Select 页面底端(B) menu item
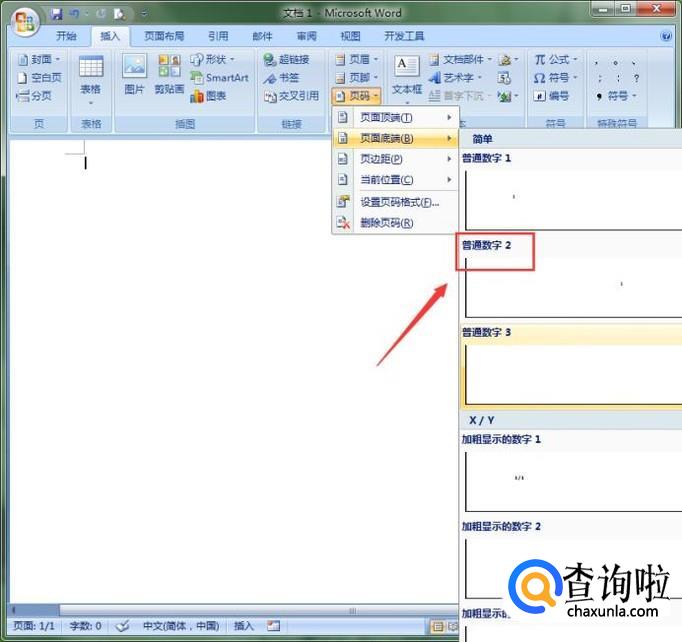Viewport: 682px width, 642px height. tap(395, 138)
